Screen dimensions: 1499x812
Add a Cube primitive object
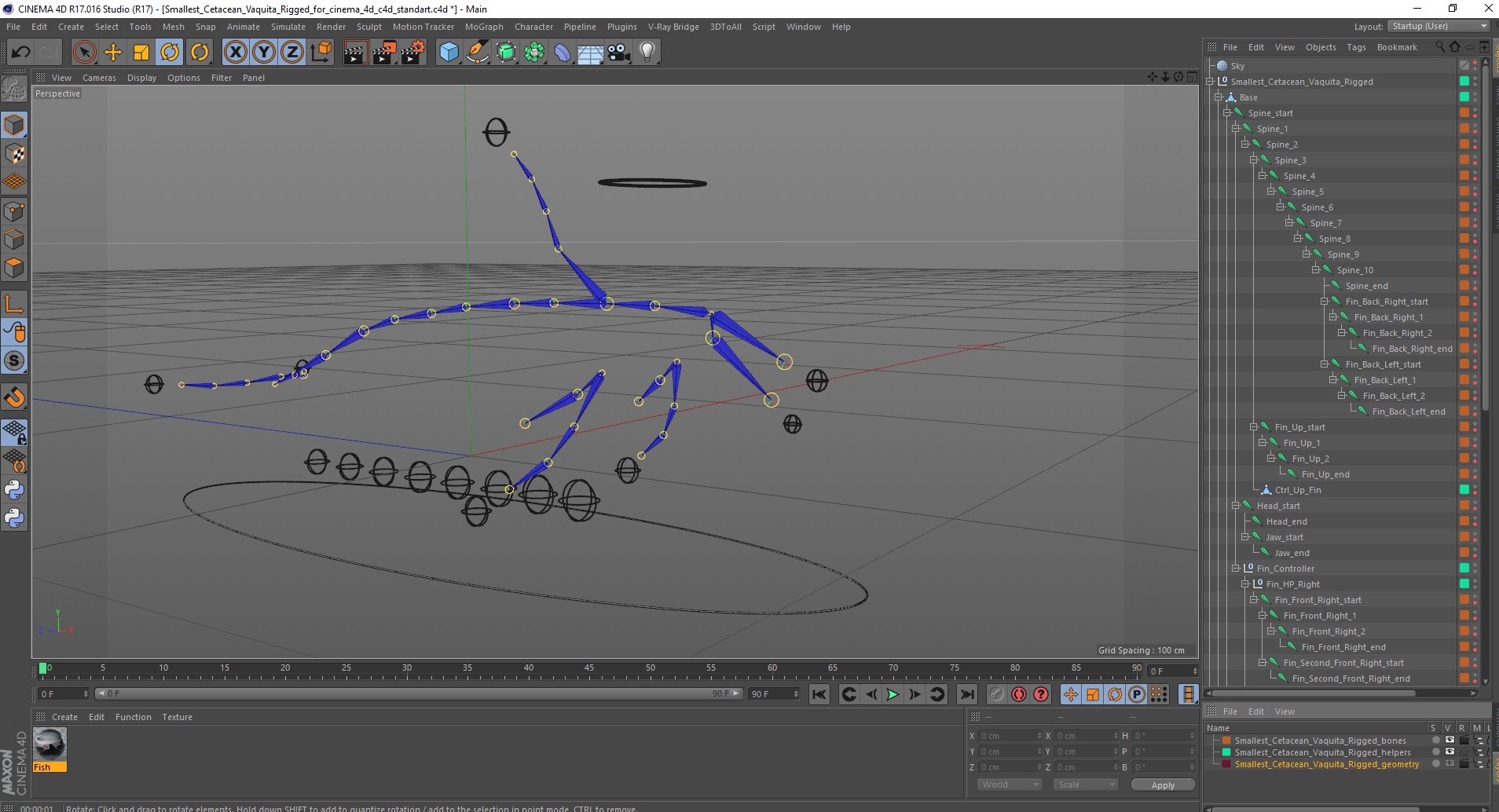(449, 52)
